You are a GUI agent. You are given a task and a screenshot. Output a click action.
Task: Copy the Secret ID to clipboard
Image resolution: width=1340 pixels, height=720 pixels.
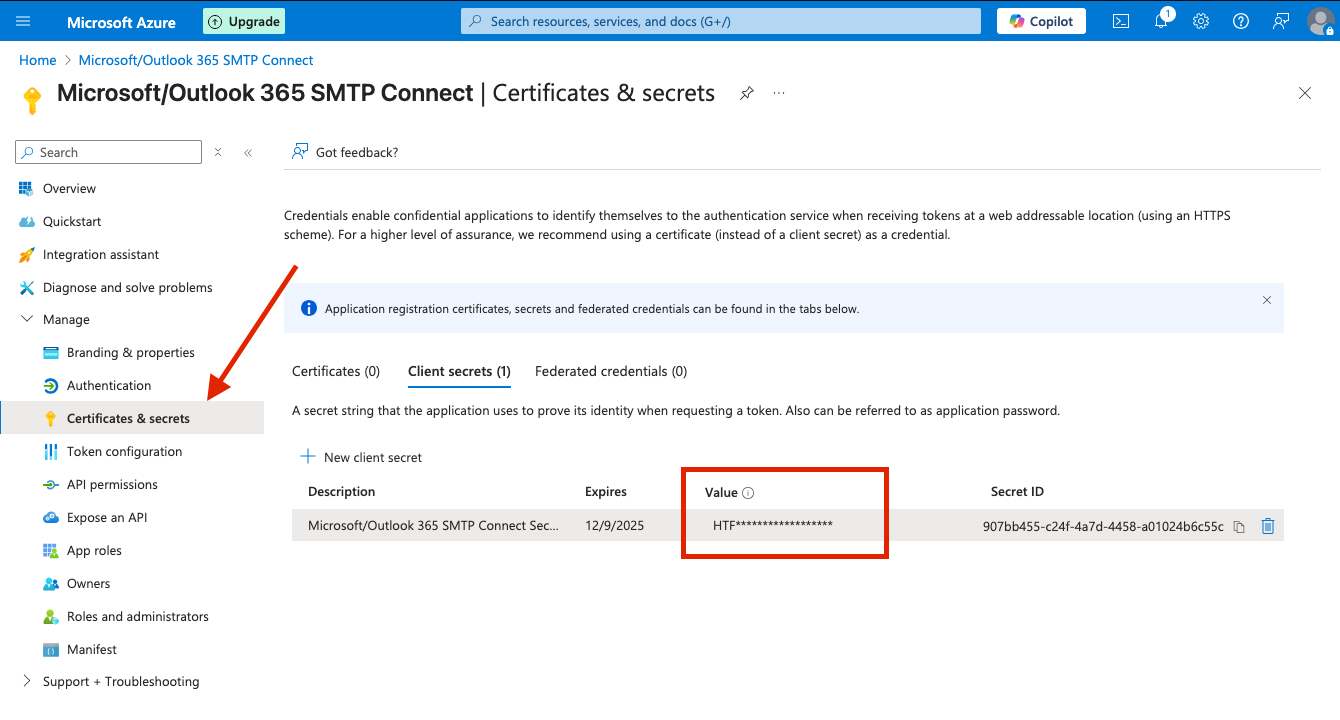tap(1239, 526)
